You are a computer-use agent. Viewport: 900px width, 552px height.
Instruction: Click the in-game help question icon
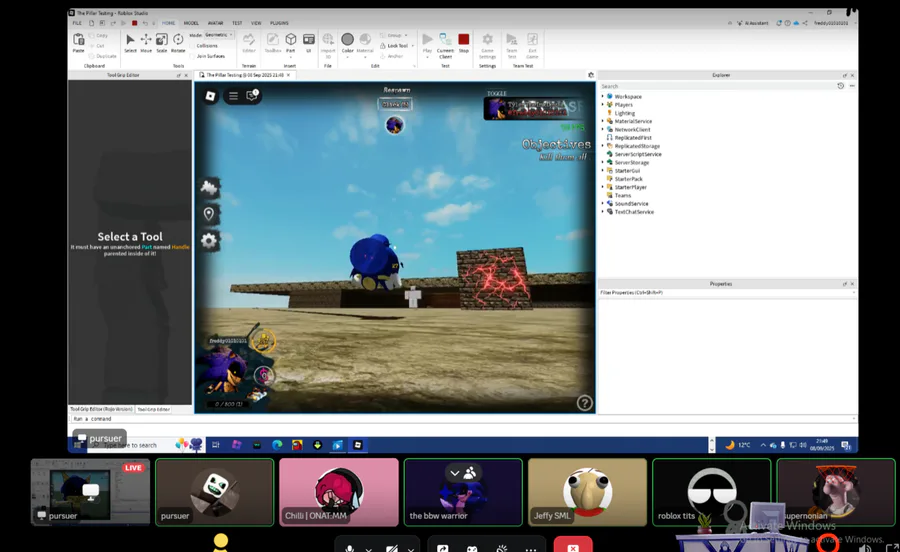coord(584,403)
